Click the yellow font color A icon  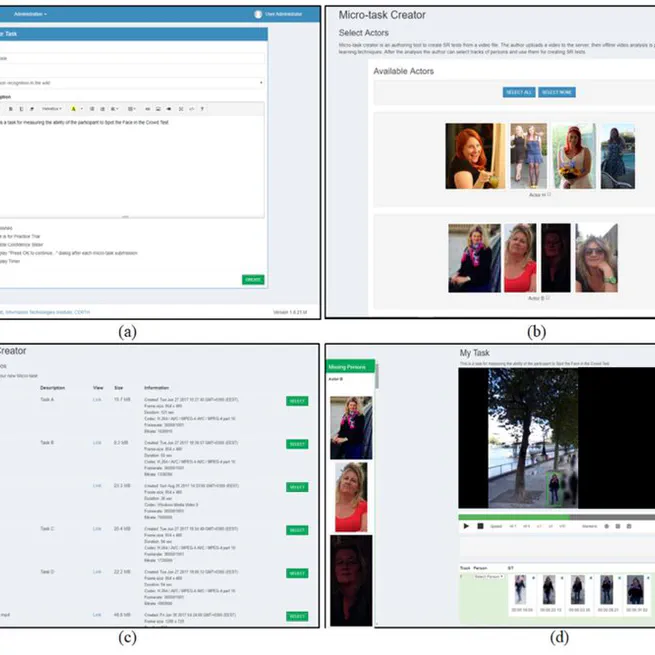[x=73, y=109]
